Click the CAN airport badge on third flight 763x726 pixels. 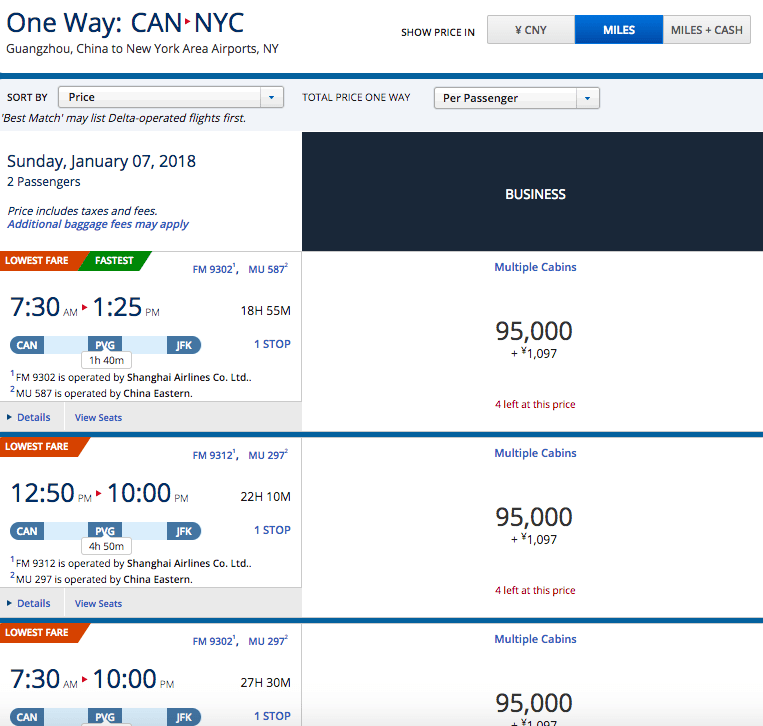point(27,717)
